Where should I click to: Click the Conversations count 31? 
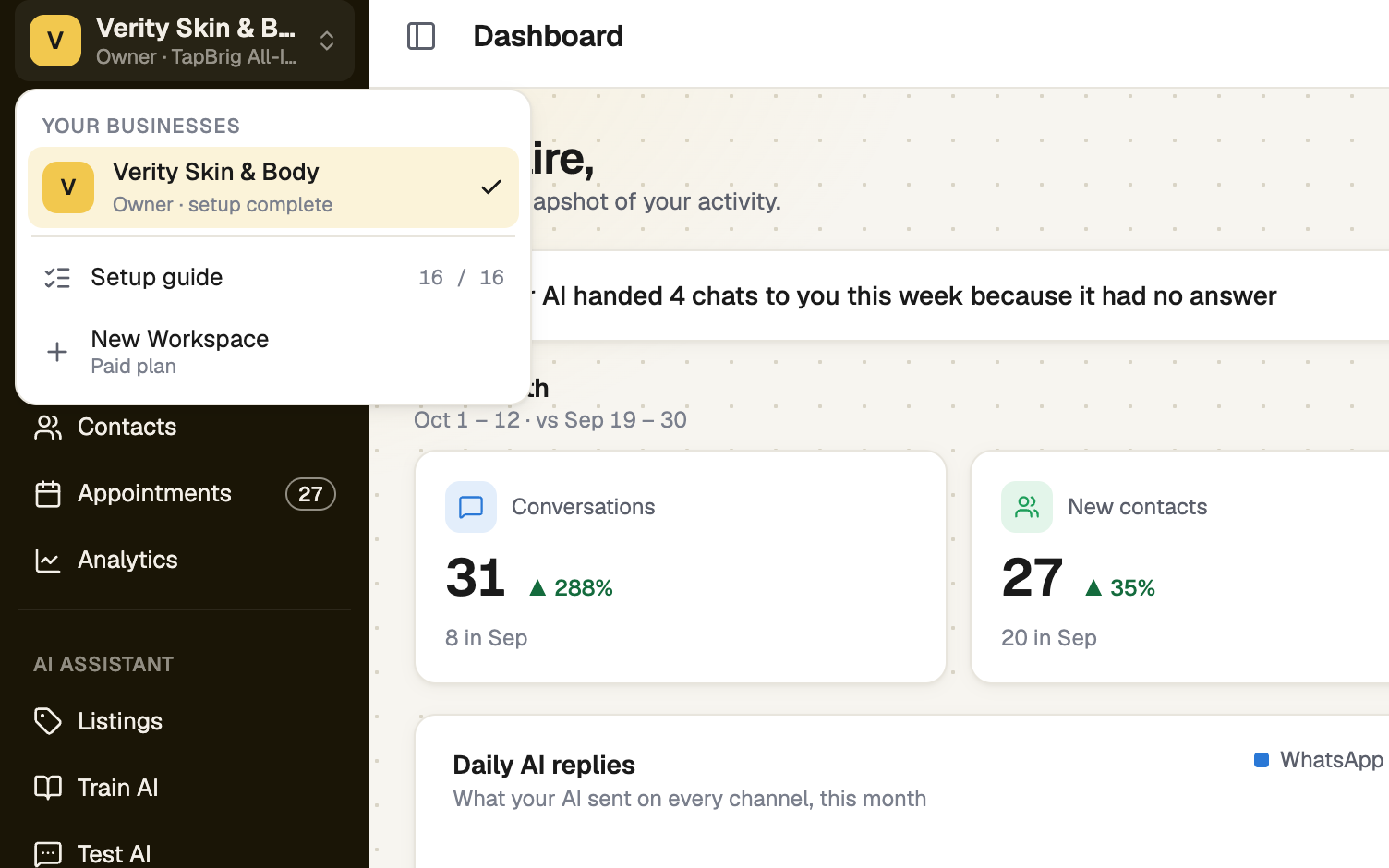pos(476,578)
